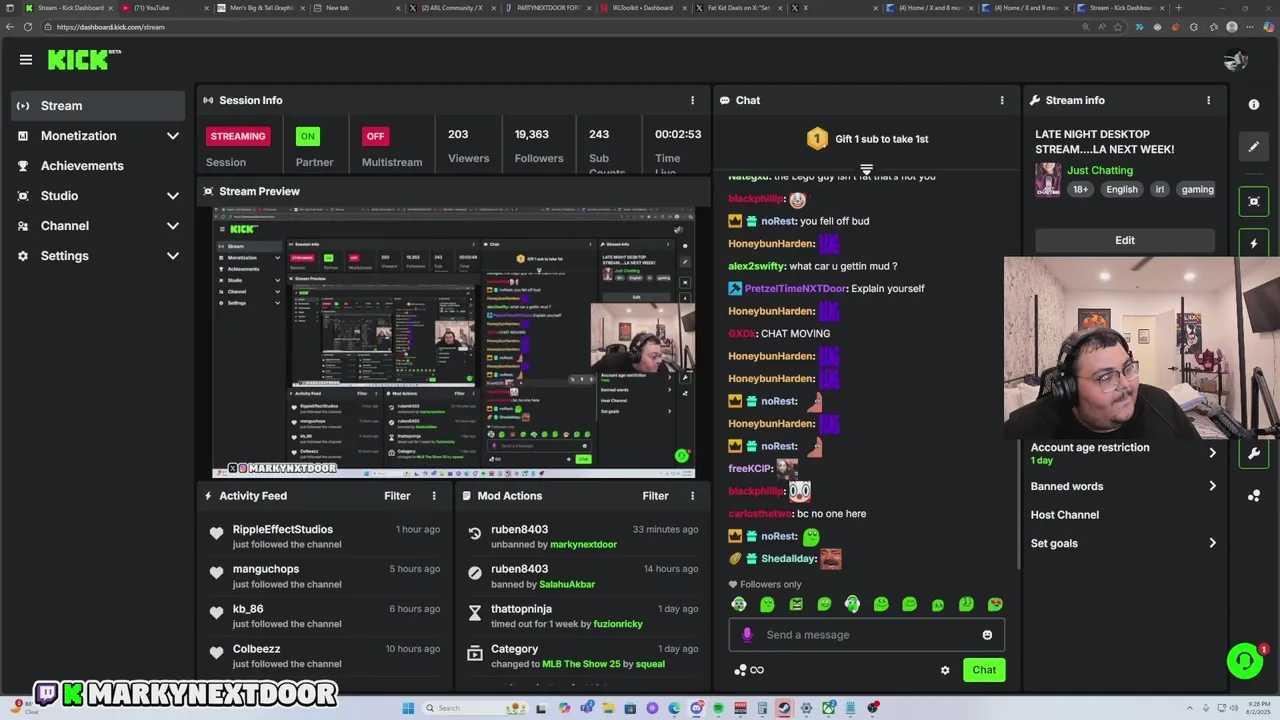Viewport: 1280px width, 720px height.
Task: Click the STREAMING session status badge
Action: point(238,136)
